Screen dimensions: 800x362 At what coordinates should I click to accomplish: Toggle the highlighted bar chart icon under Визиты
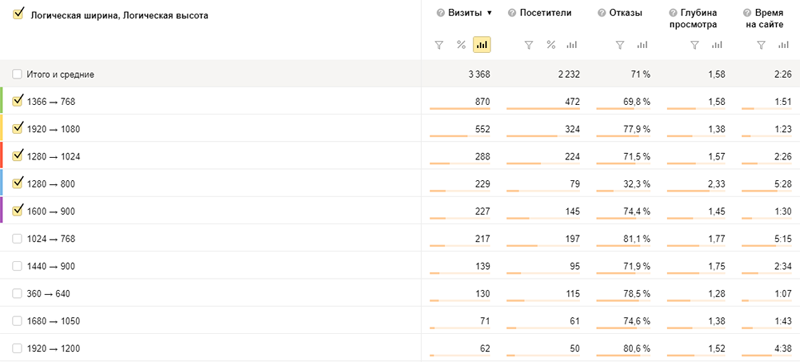coord(482,45)
